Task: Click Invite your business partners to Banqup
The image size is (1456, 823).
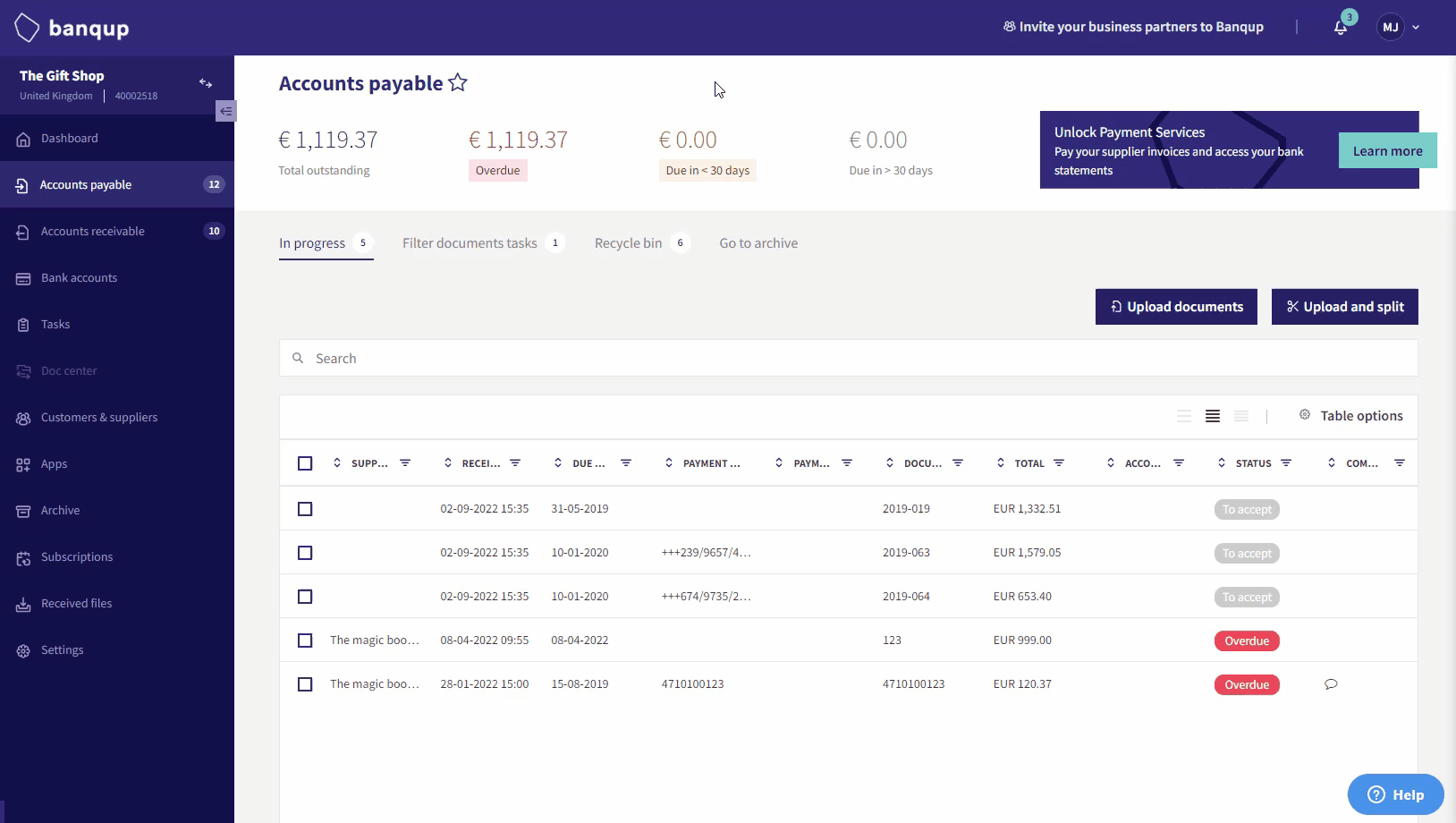Action: tap(1133, 27)
